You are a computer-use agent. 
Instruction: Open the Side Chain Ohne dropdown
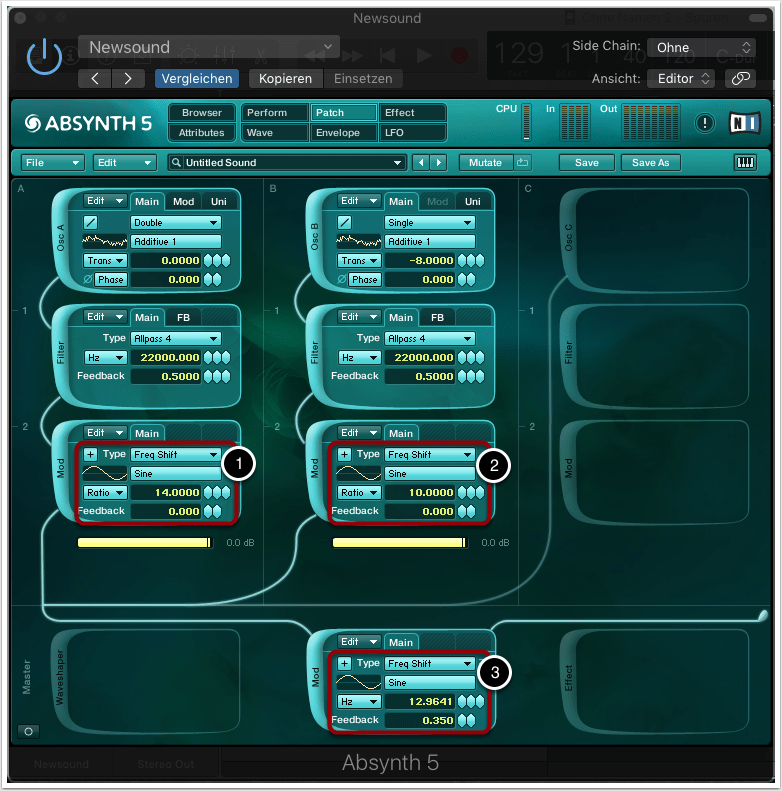(x=701, y=47)
